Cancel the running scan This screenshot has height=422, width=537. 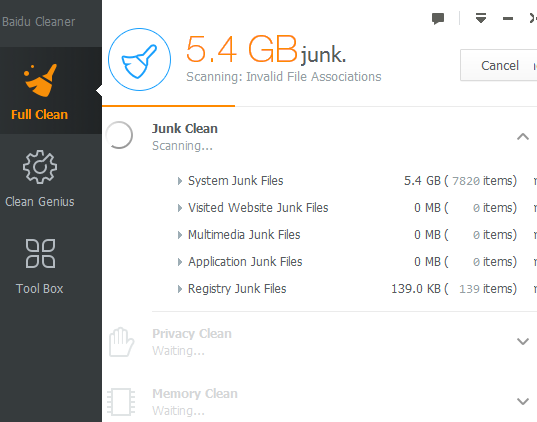coord(499,65)
